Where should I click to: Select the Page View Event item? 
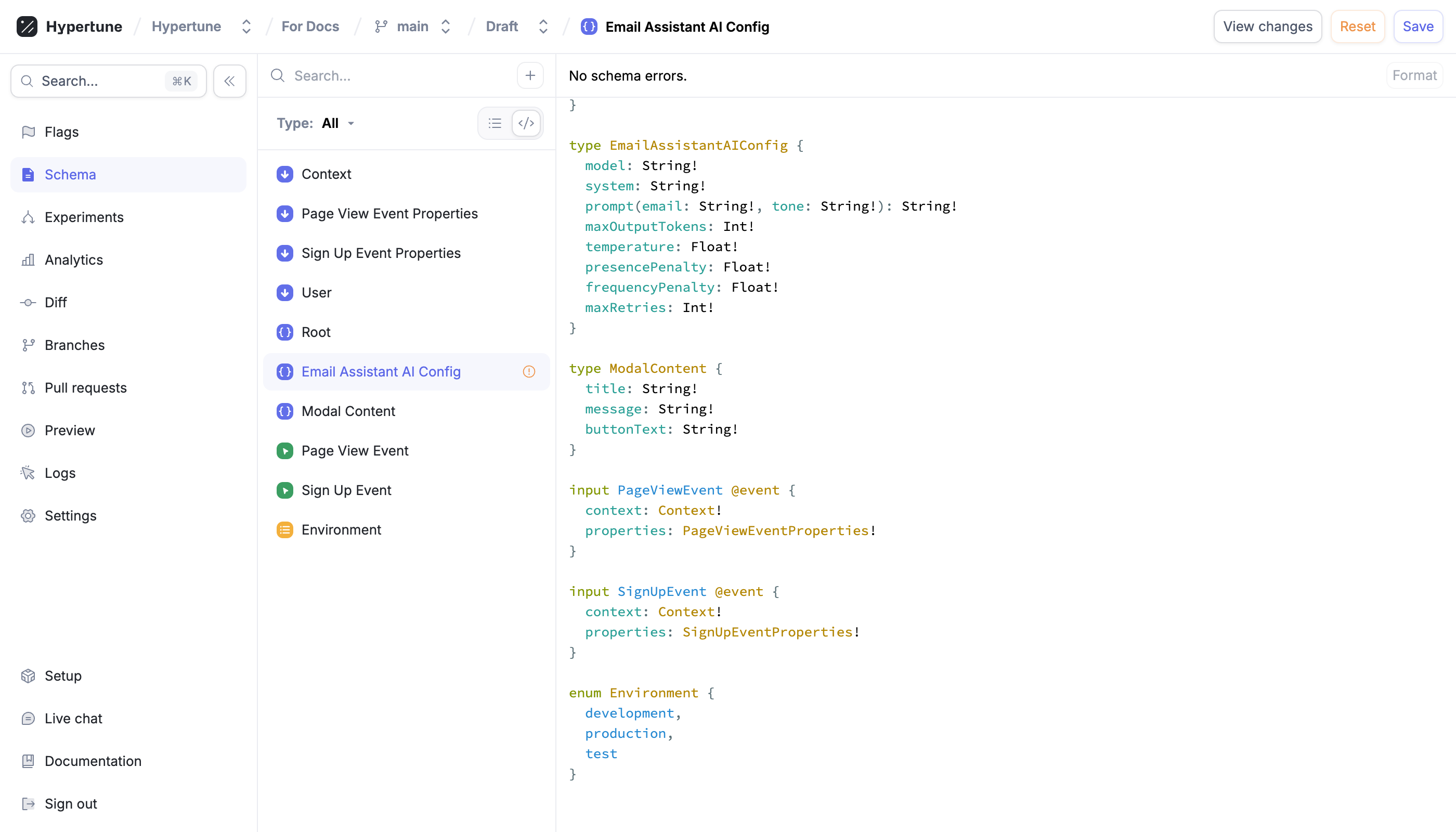point(354,451)
